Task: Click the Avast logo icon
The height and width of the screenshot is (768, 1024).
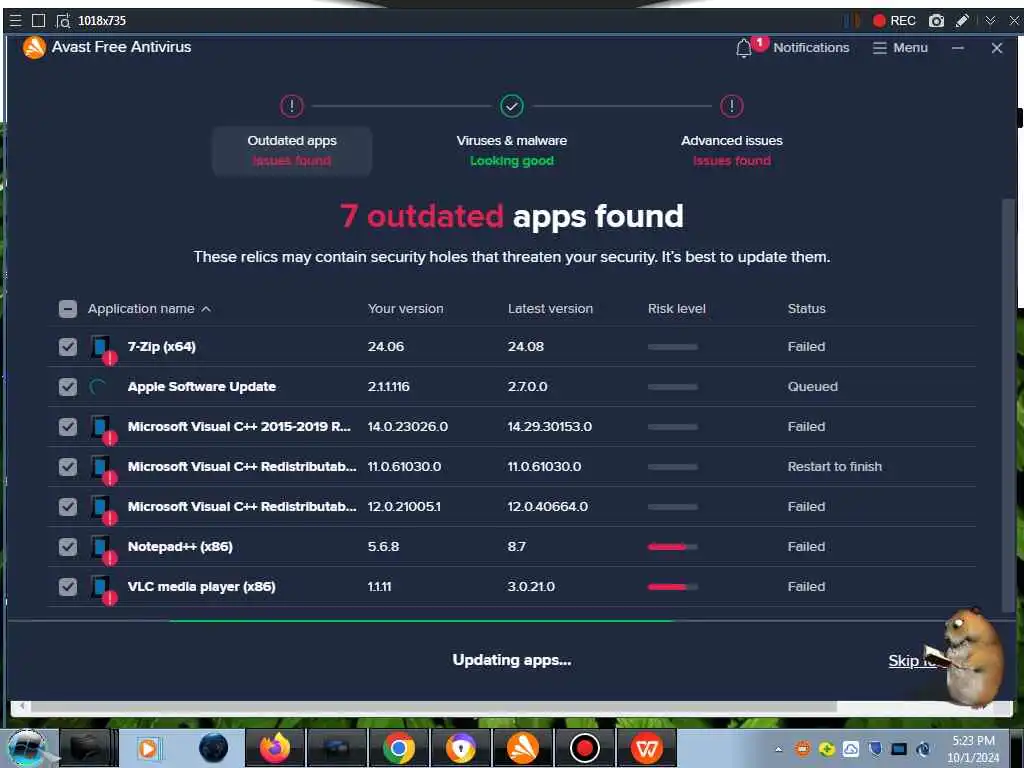Action: point(34,47)
